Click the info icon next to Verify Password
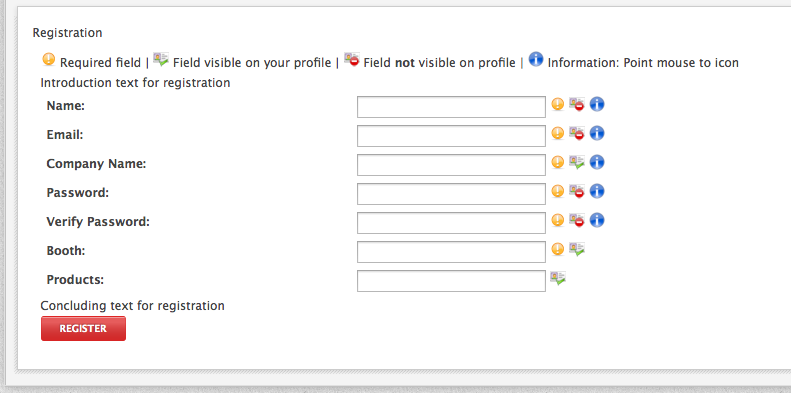The height and width of the screenshot is (393, 791). click(x=597, y=220)
